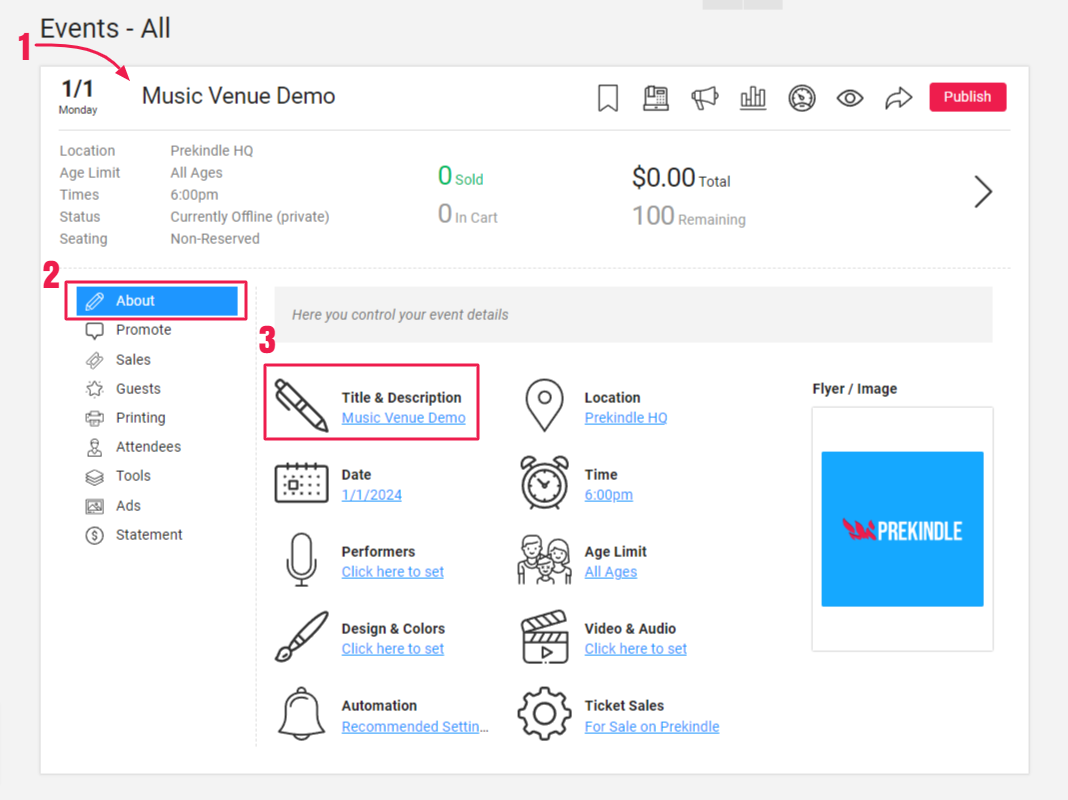1068x800 pixels.
Task: Click the map pin Location icon
Action: click(x=544, y=405)
